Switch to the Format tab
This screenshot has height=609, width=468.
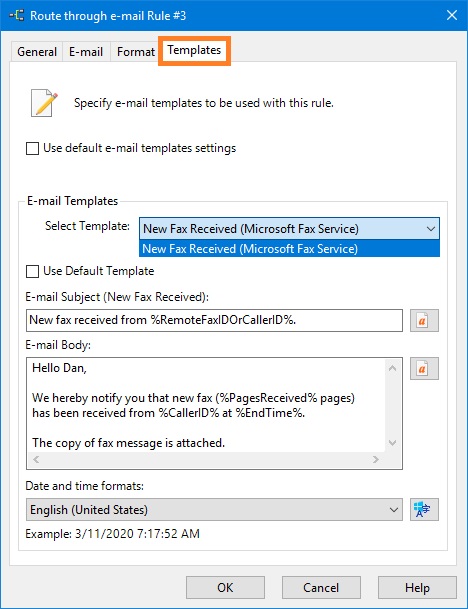[x=136, y=52]
